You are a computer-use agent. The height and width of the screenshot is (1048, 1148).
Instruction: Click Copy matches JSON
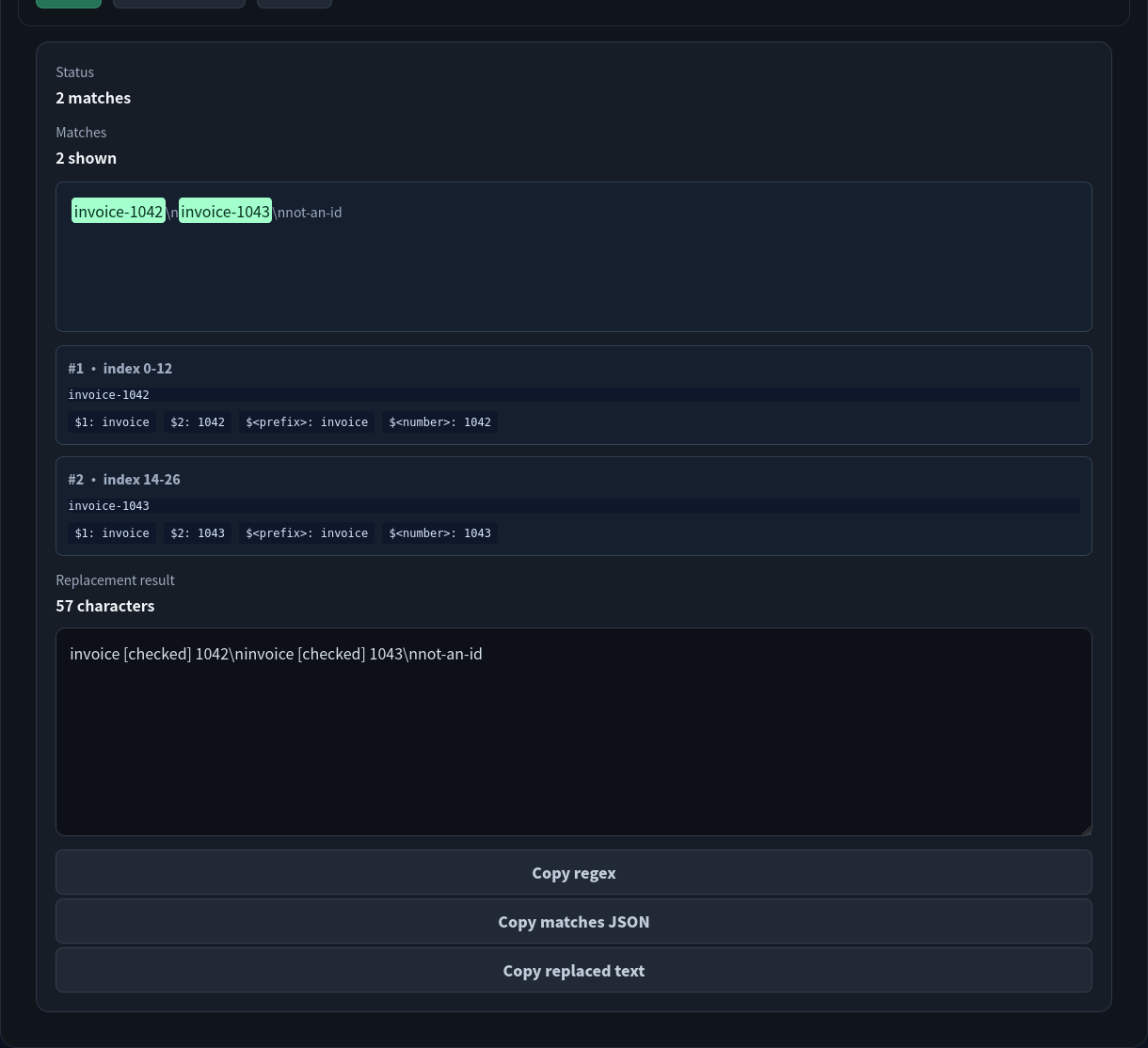(574, 921)
